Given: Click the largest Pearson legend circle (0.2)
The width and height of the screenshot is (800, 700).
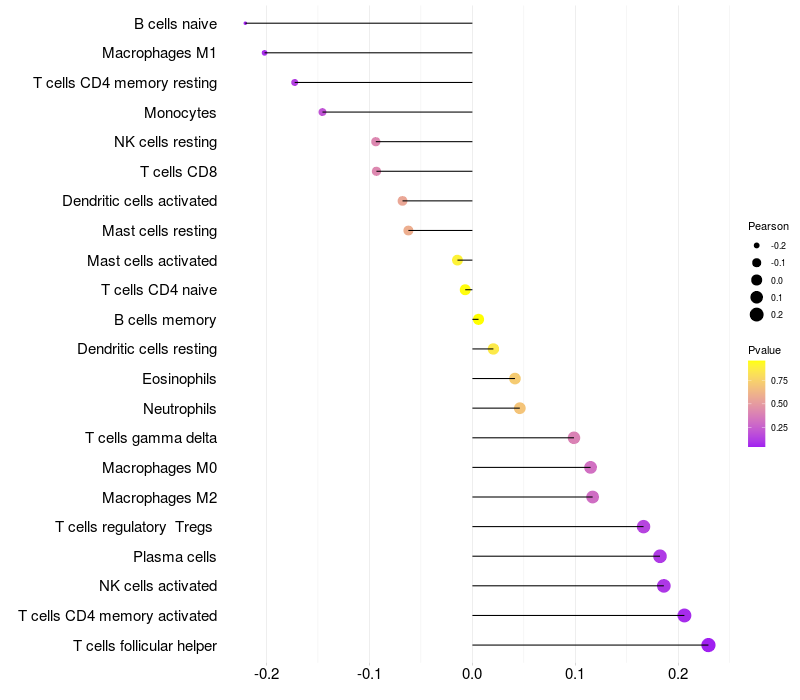Looking at the screenshot, I should point(757,315).
